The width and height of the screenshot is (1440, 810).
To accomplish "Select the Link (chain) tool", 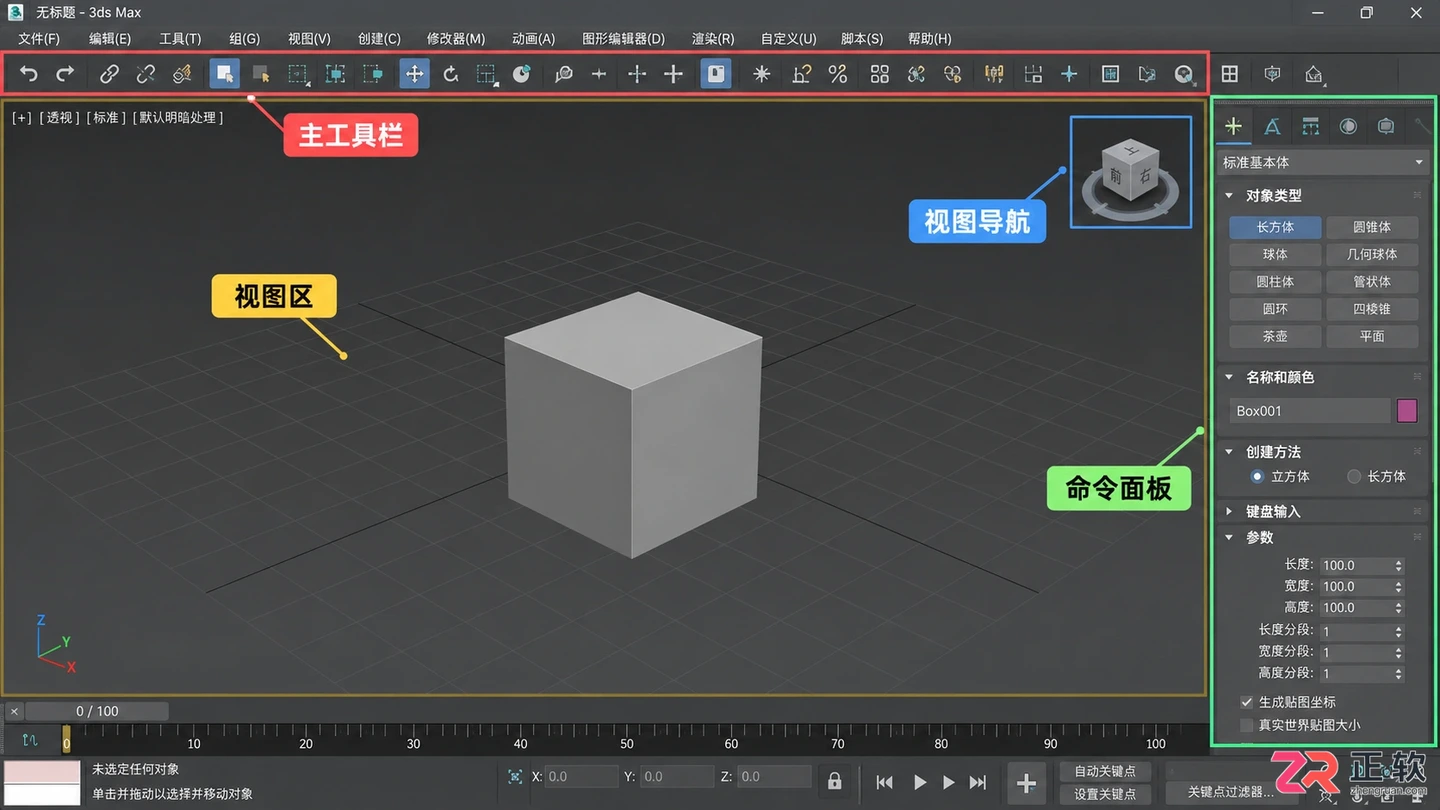I will point(109,74).
